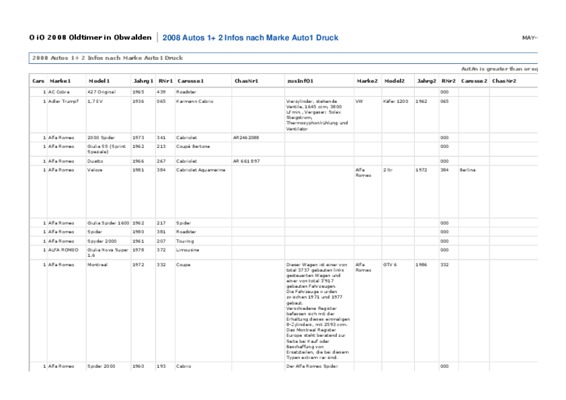This screenshot has height=400, width=566.
Task: Select the Adler Trumpf row cell
Action: coord(63,101)
